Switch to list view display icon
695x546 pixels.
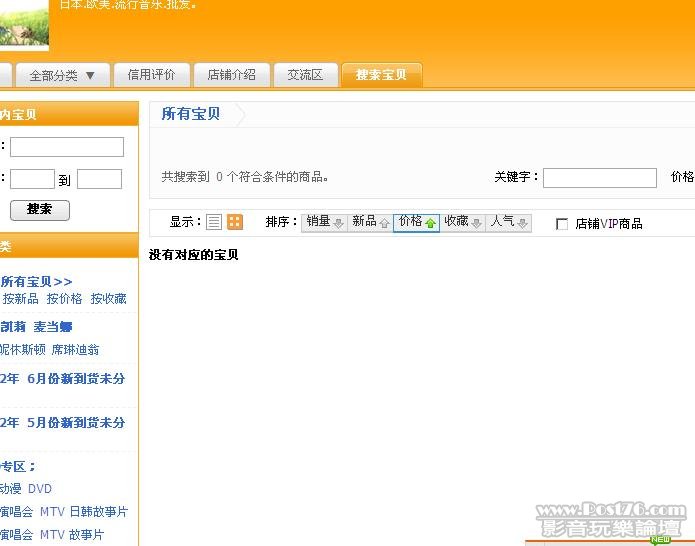coord(214,222)
